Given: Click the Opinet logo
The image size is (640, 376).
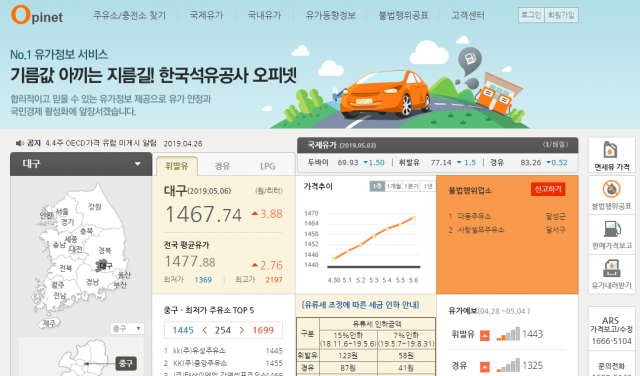Looking at the screenshot, I should coord(37,15).
